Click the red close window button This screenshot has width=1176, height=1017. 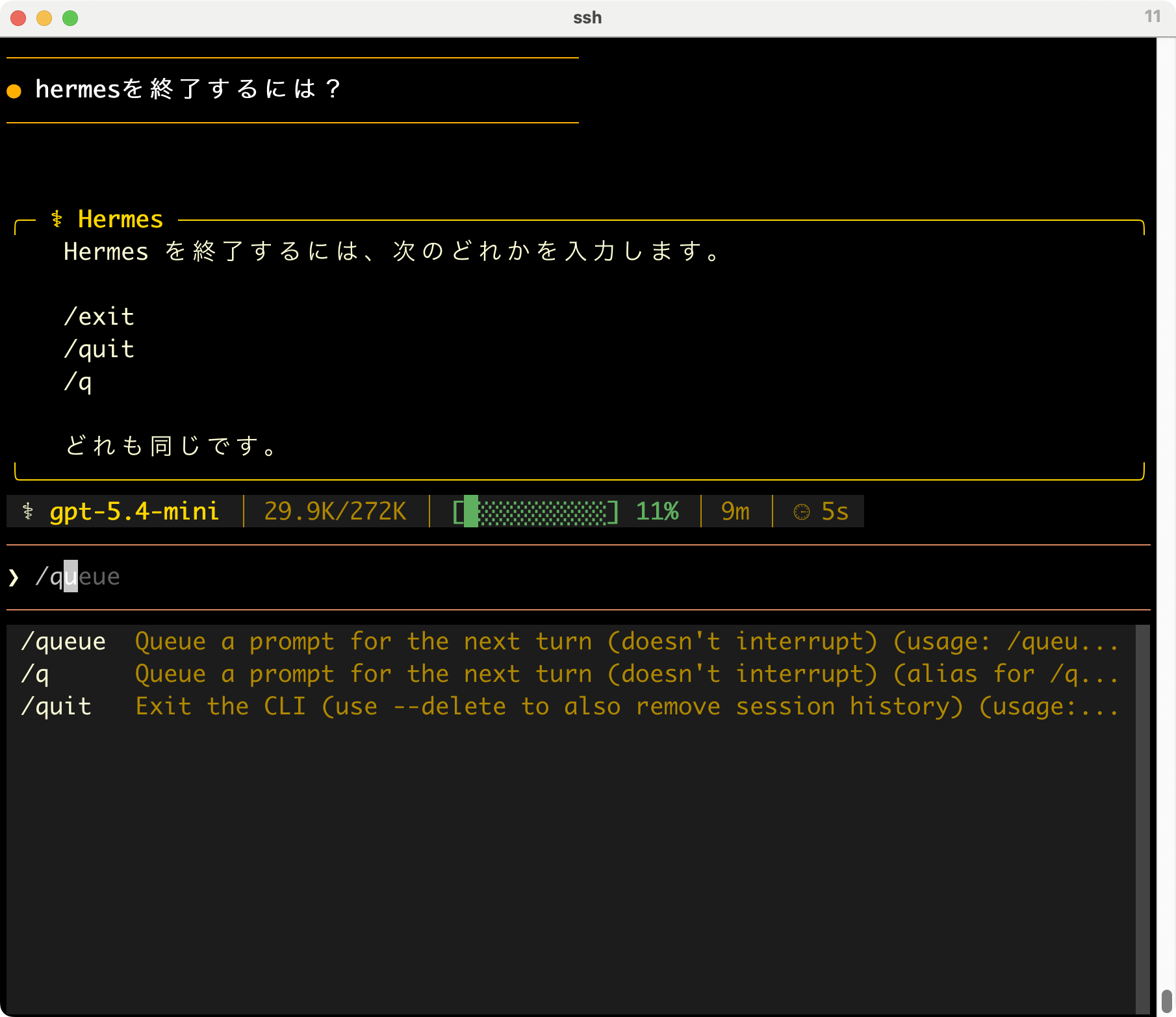[18, 18]
